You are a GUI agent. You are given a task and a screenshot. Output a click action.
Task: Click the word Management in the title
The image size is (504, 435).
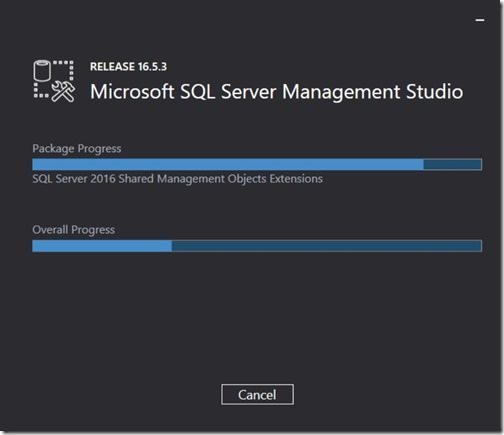tap(341, 93)
